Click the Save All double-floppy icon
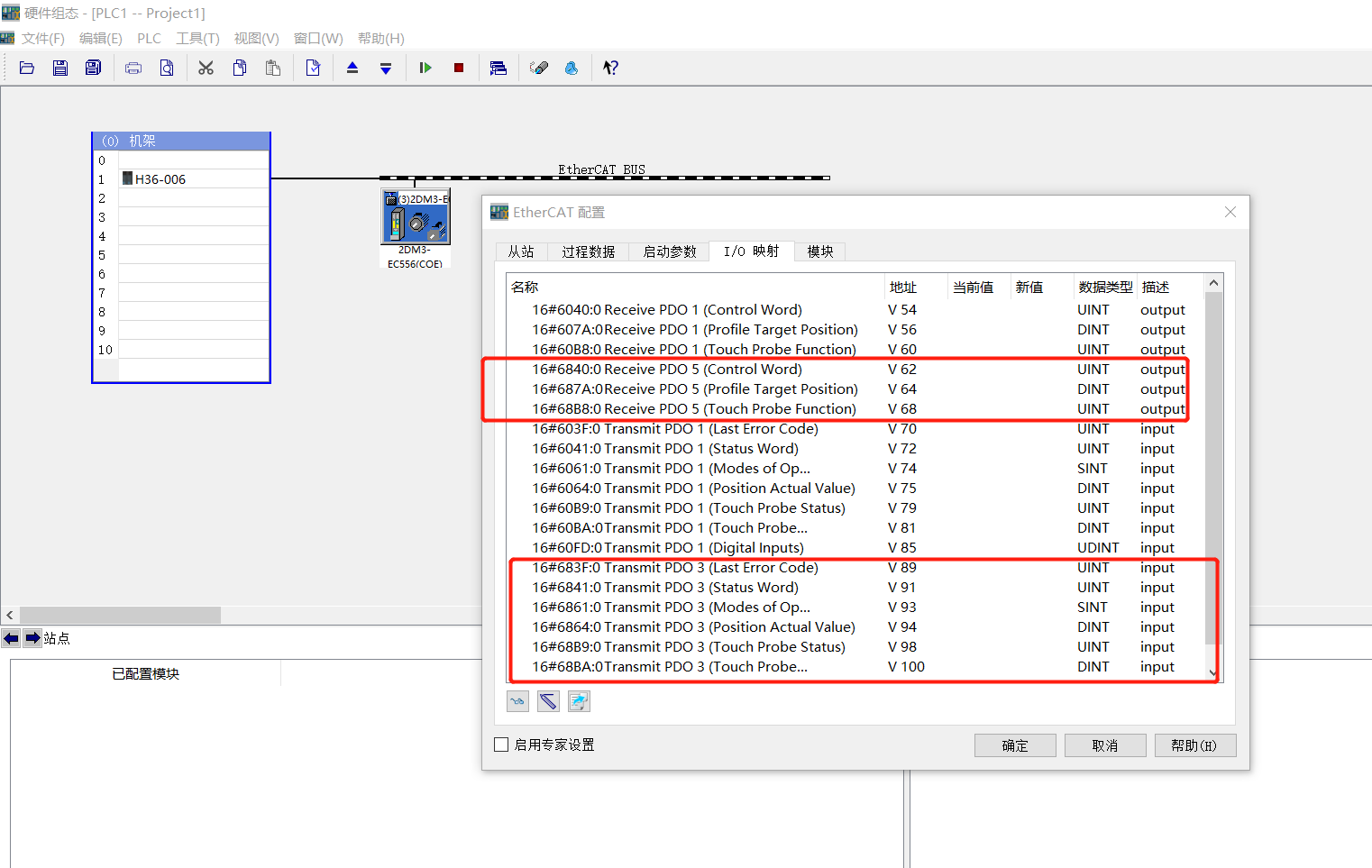This screenshot has height=868, width=1372. 93,68
